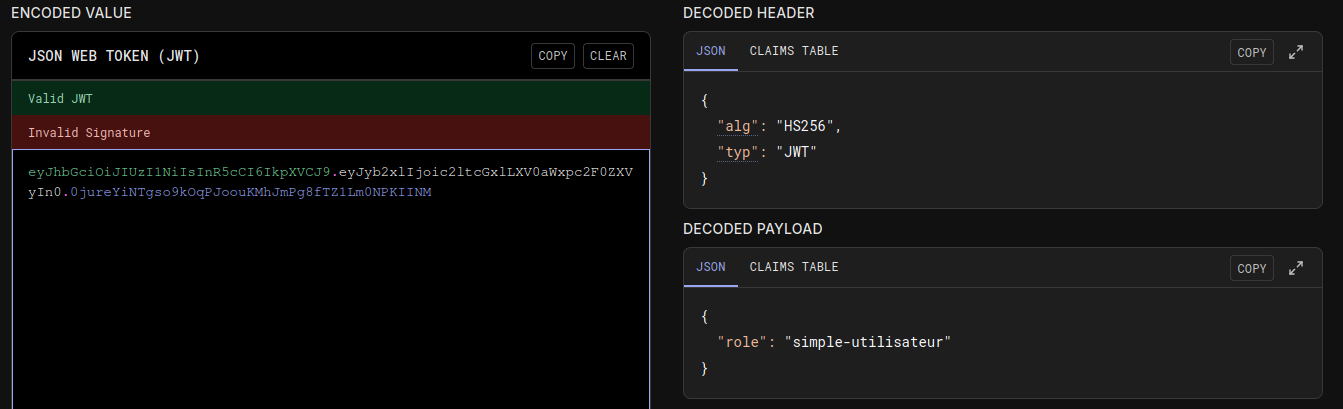The width and height of the screenshot is (1343, 409).
Task: Open Claims Table tab in Decoded Payload
Action: point(793,267)
